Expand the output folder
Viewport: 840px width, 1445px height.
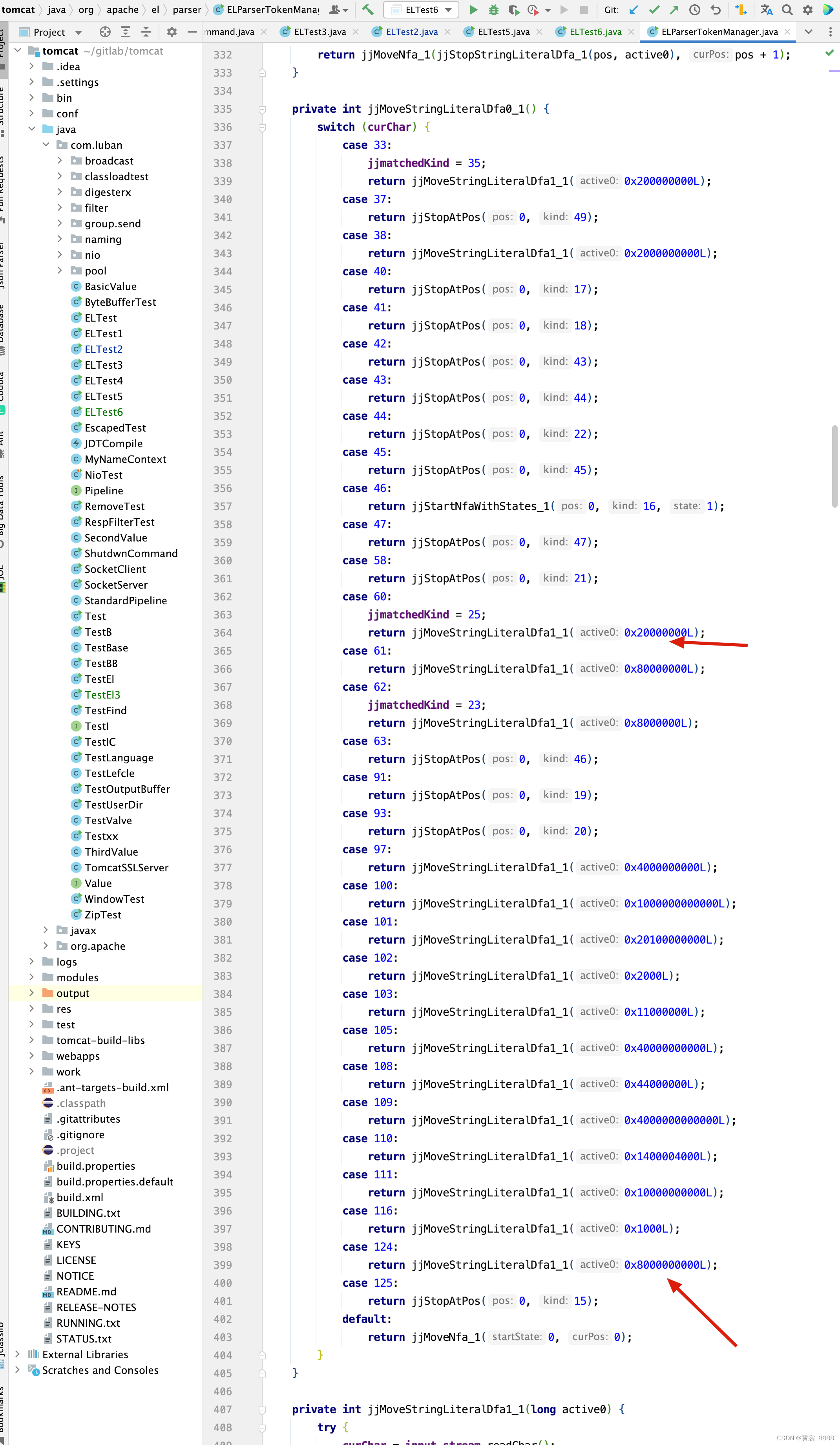pos(31,993)
